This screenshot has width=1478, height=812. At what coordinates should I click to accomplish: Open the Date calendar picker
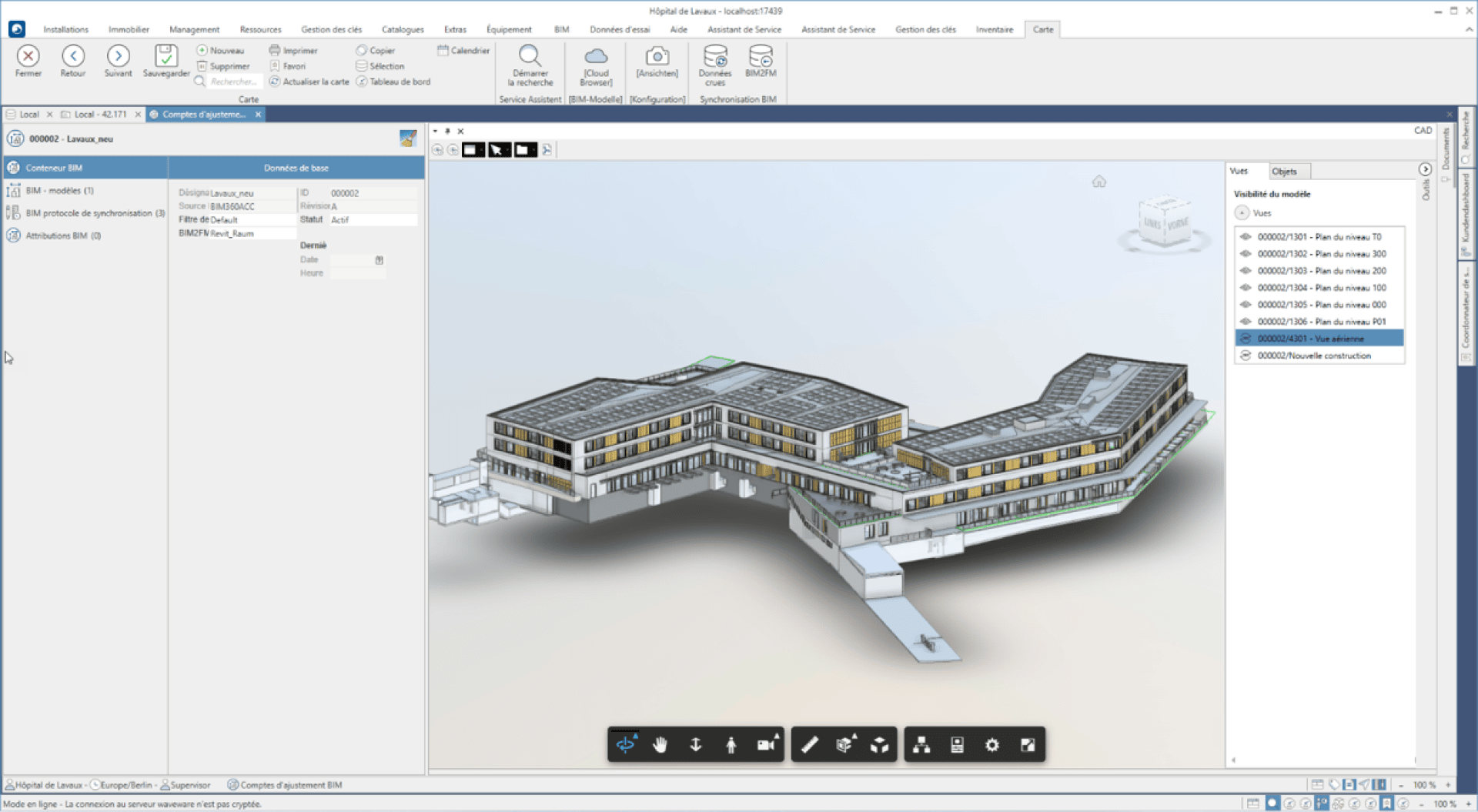[x=379, y=260]
